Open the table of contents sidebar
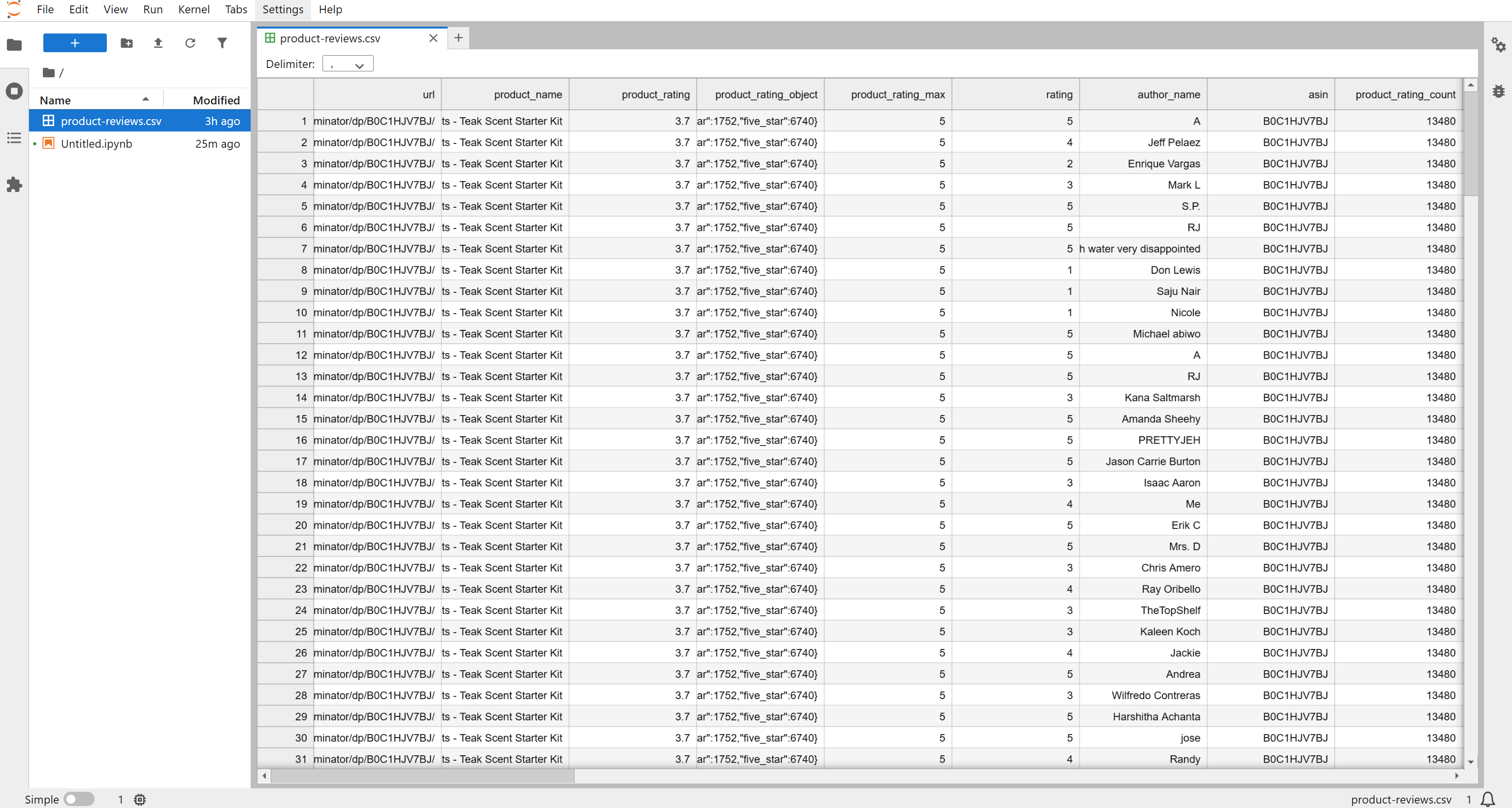This screenshot has width=1512, height=808. (x=14, y=138)
